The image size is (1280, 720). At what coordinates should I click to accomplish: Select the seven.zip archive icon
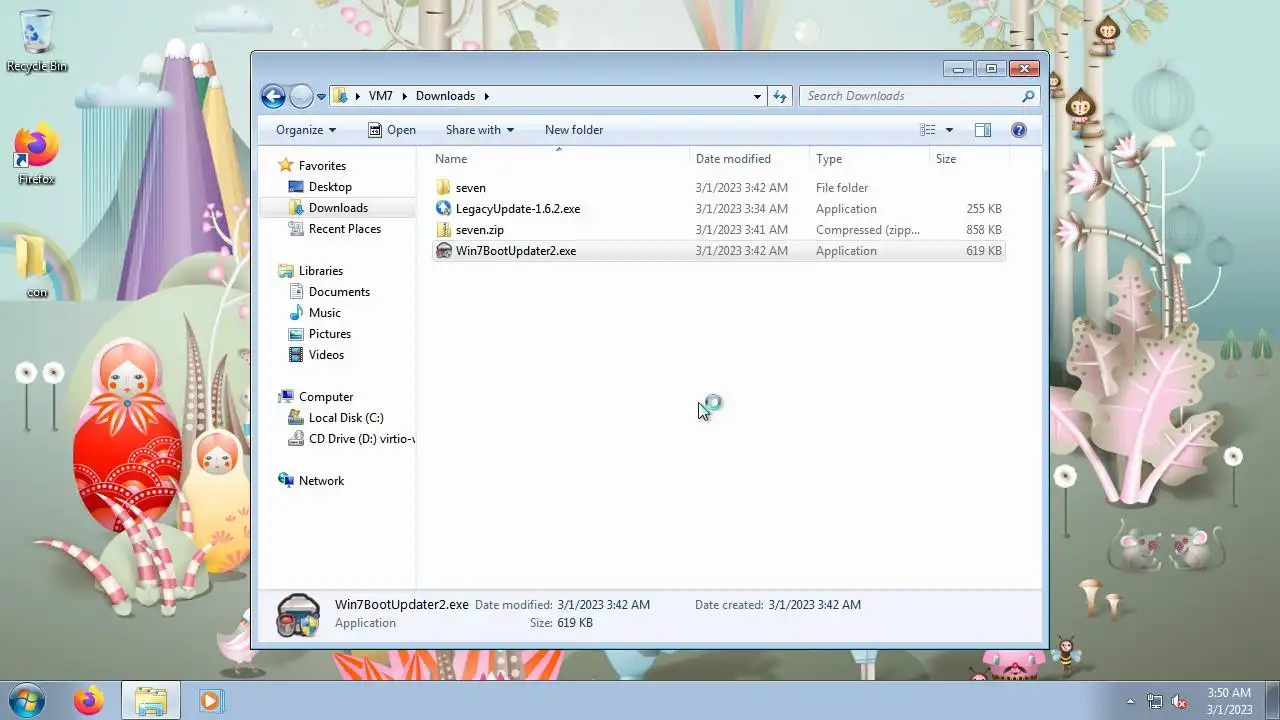click(444, 230)
